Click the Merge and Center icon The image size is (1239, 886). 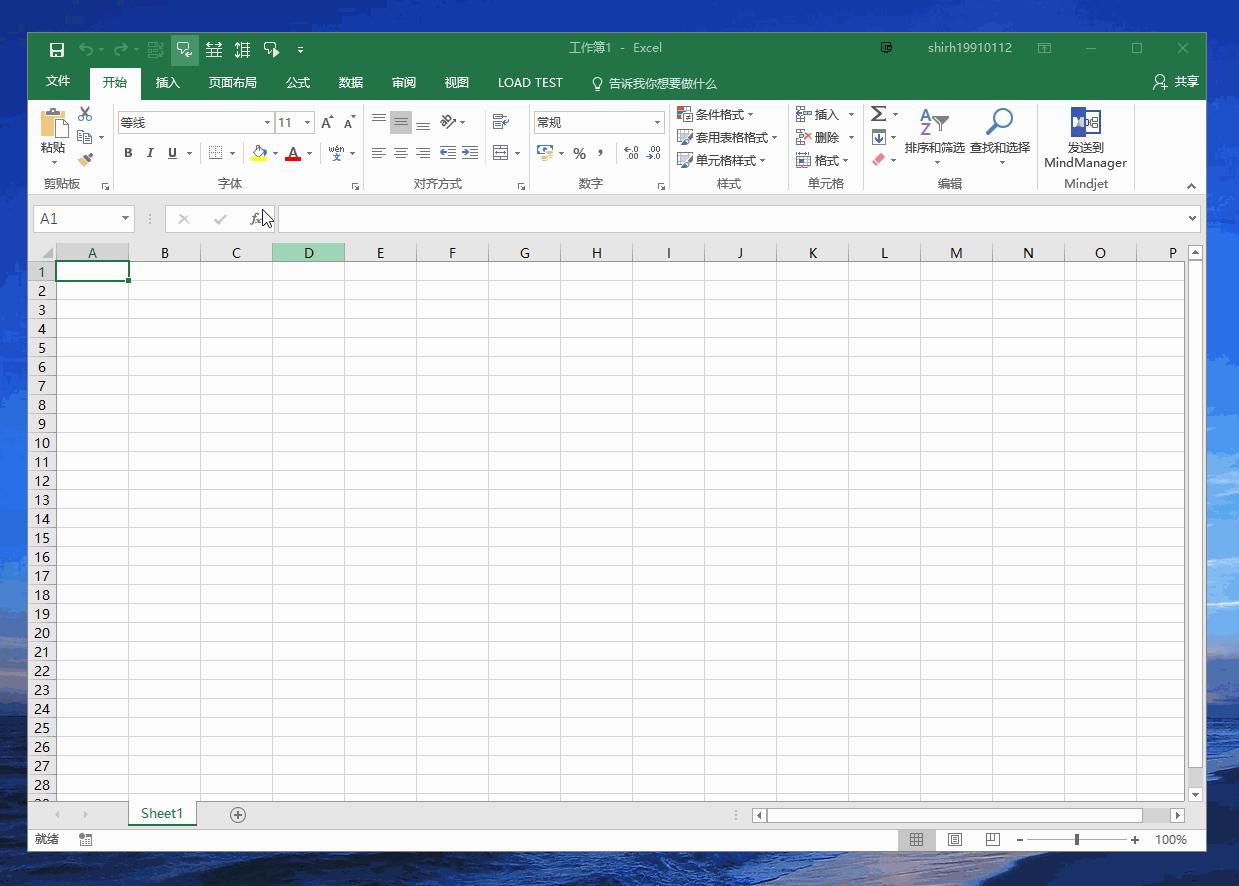coord(501,153)
